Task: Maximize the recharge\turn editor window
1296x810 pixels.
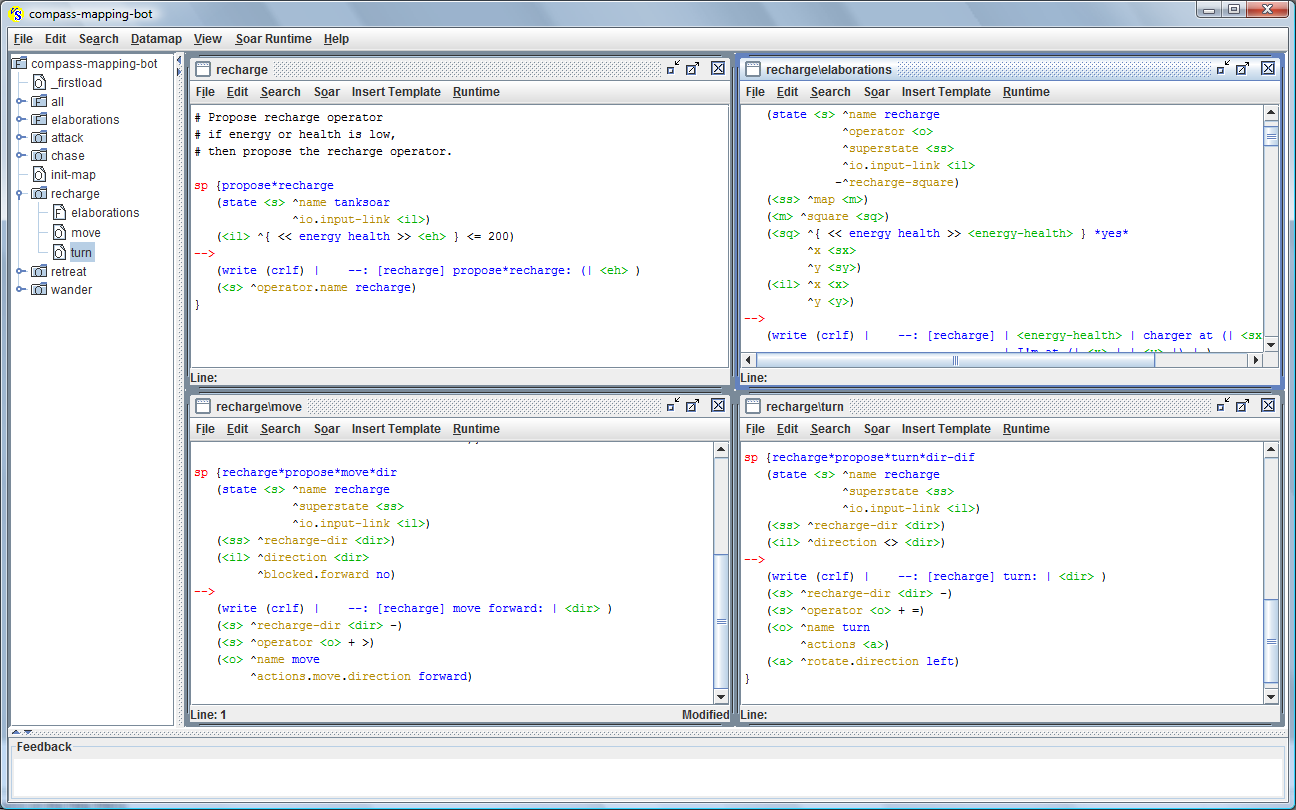Action: 1242,405
